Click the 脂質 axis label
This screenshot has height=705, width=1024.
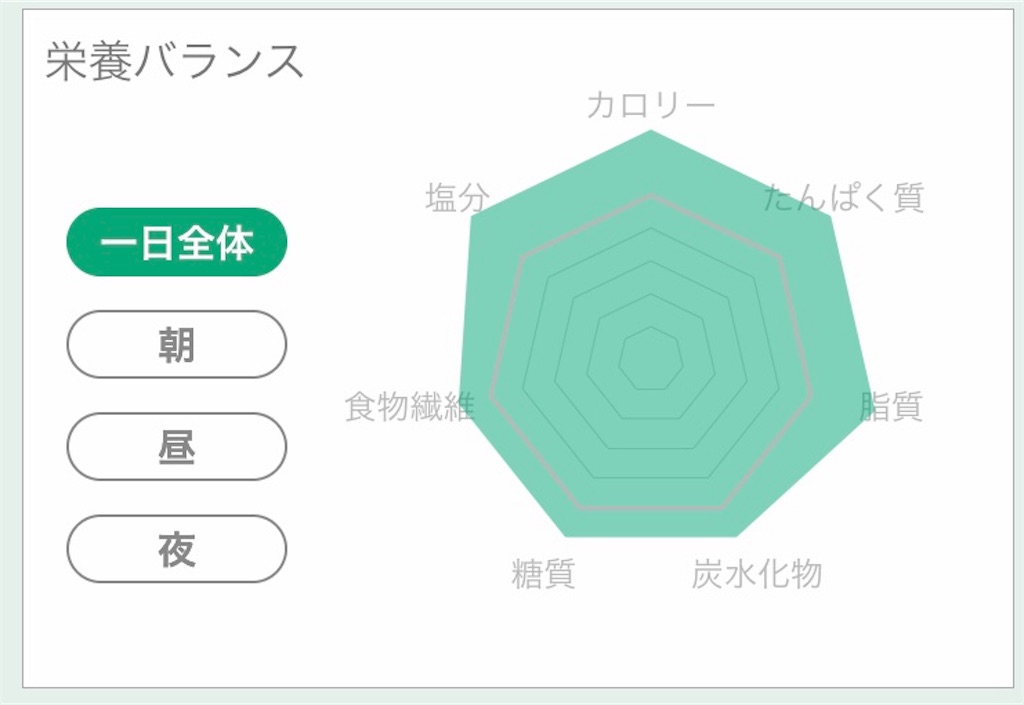pyautogui.click(x=891, y=406)
